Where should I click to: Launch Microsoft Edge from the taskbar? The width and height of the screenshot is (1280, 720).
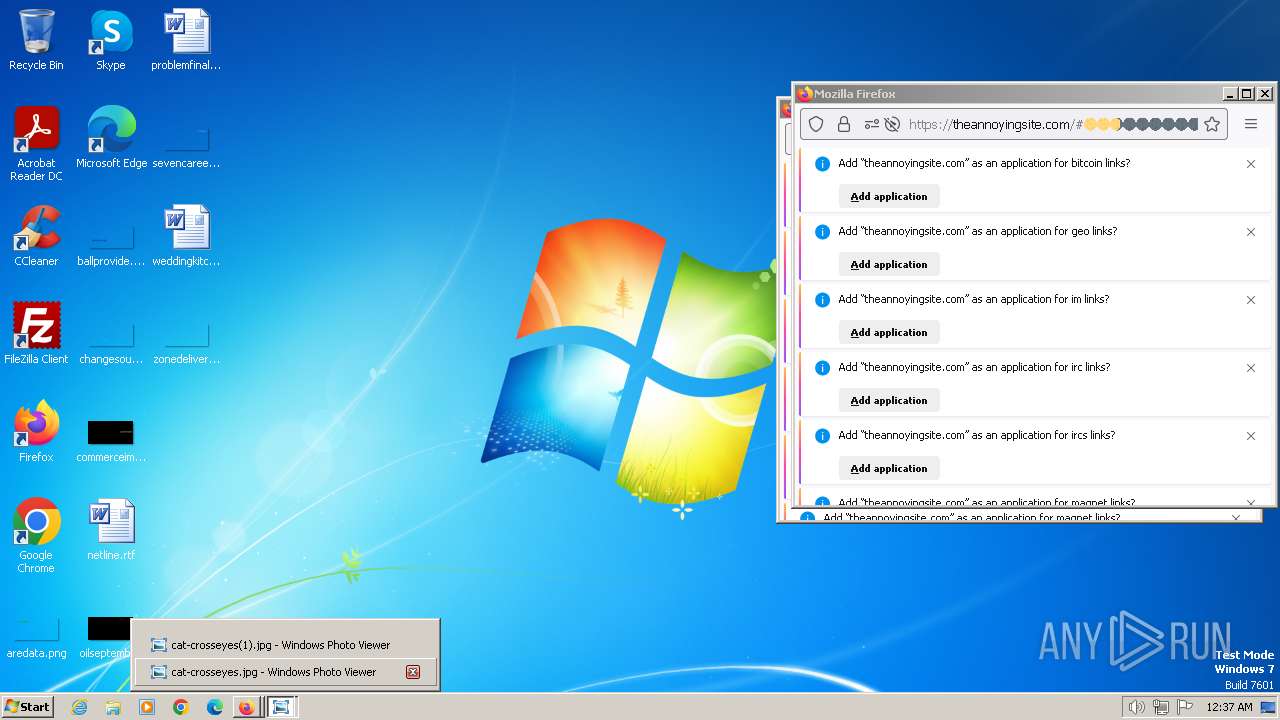[x=214, y=707]
